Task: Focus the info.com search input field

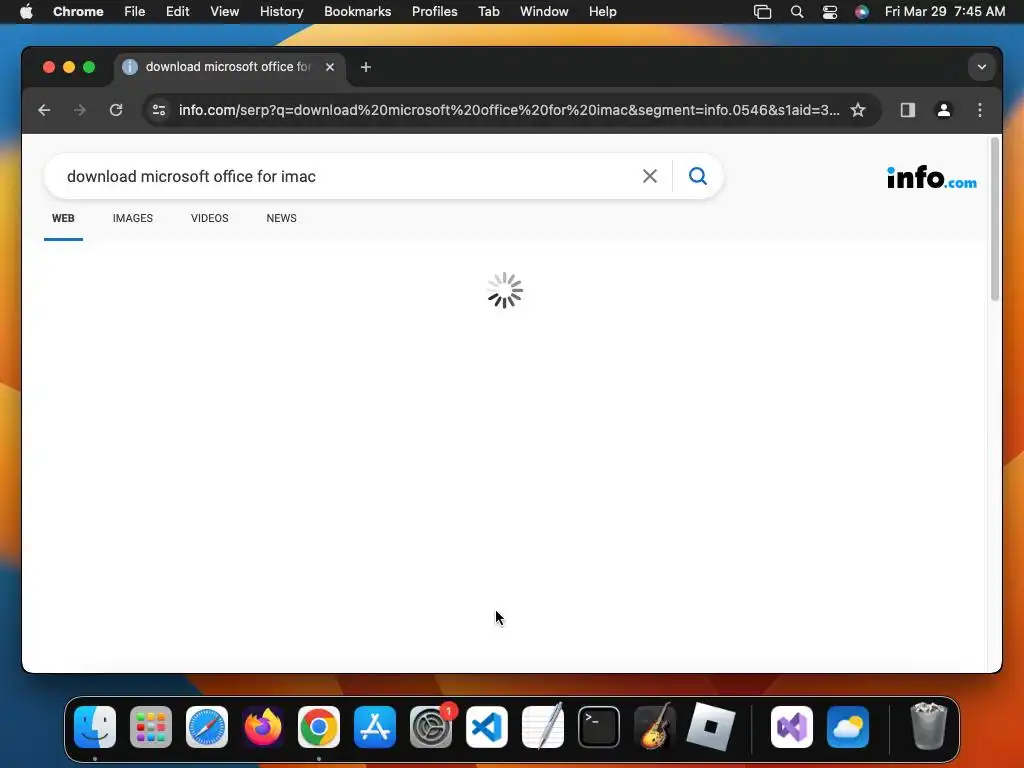Action: pyautogui.click(x=346, y=176)
